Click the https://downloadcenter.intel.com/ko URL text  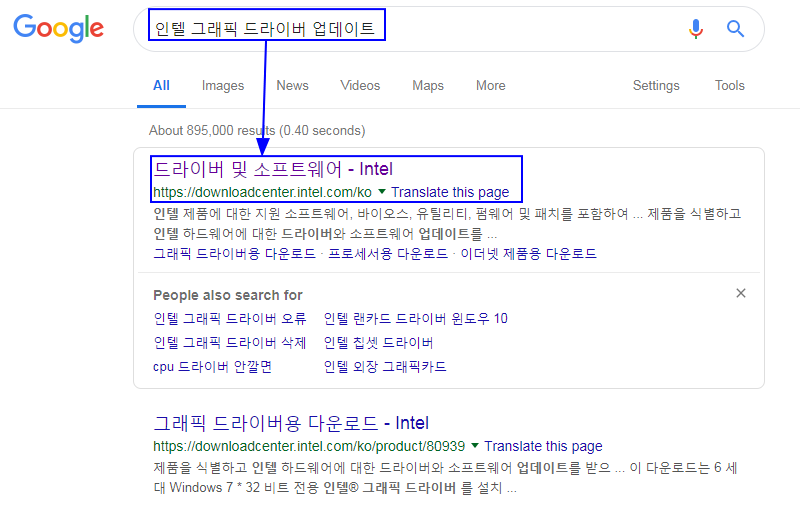pos(262,192)
